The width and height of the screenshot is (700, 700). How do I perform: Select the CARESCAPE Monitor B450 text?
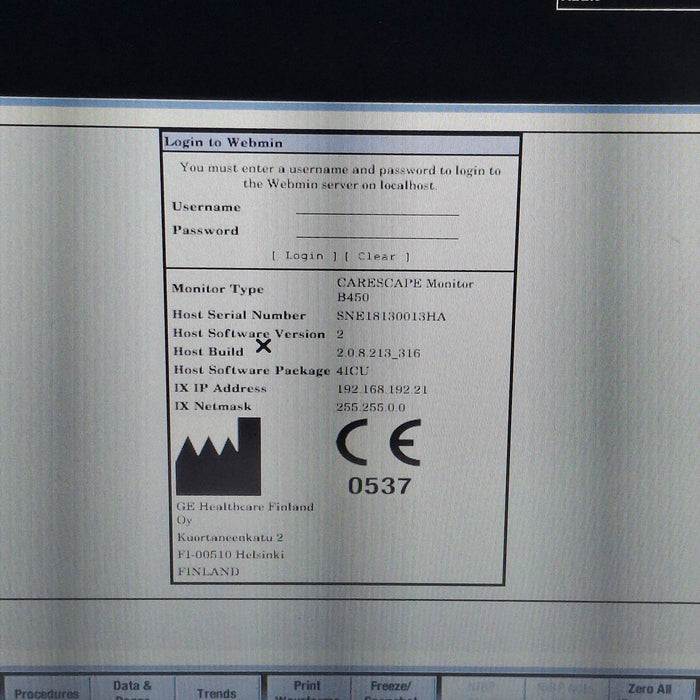click(405, 290)
